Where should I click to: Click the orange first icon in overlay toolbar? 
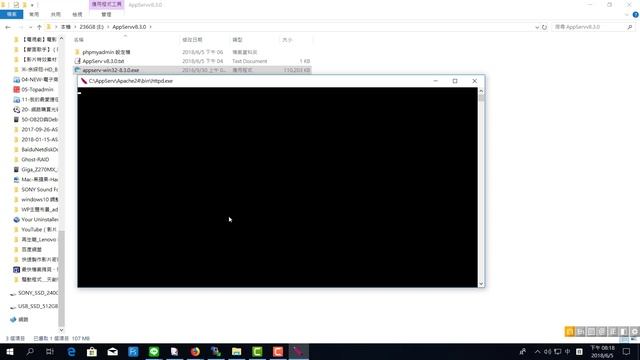[x=570, y=331]
